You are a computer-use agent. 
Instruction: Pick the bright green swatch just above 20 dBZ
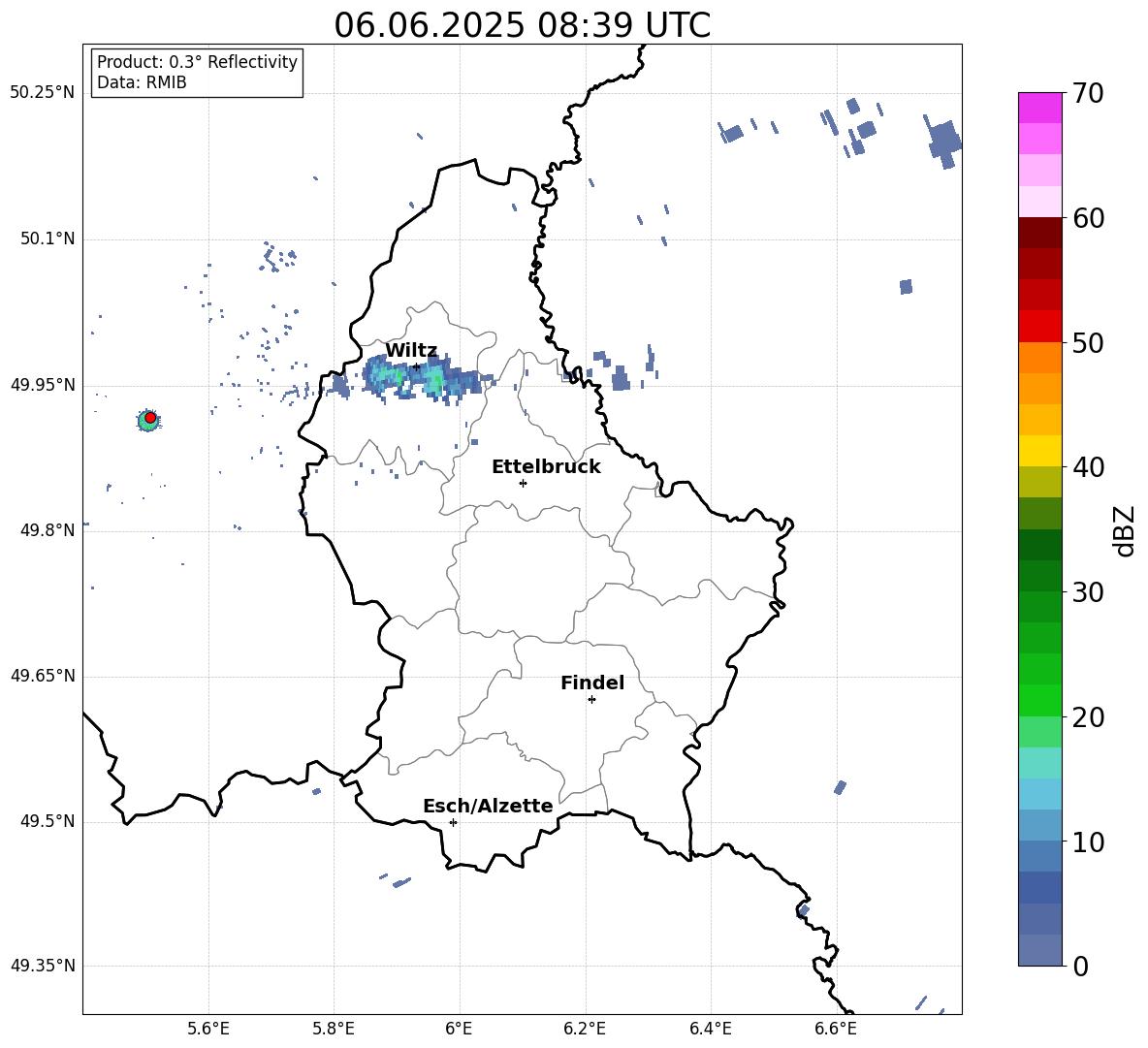[1039, 700]
